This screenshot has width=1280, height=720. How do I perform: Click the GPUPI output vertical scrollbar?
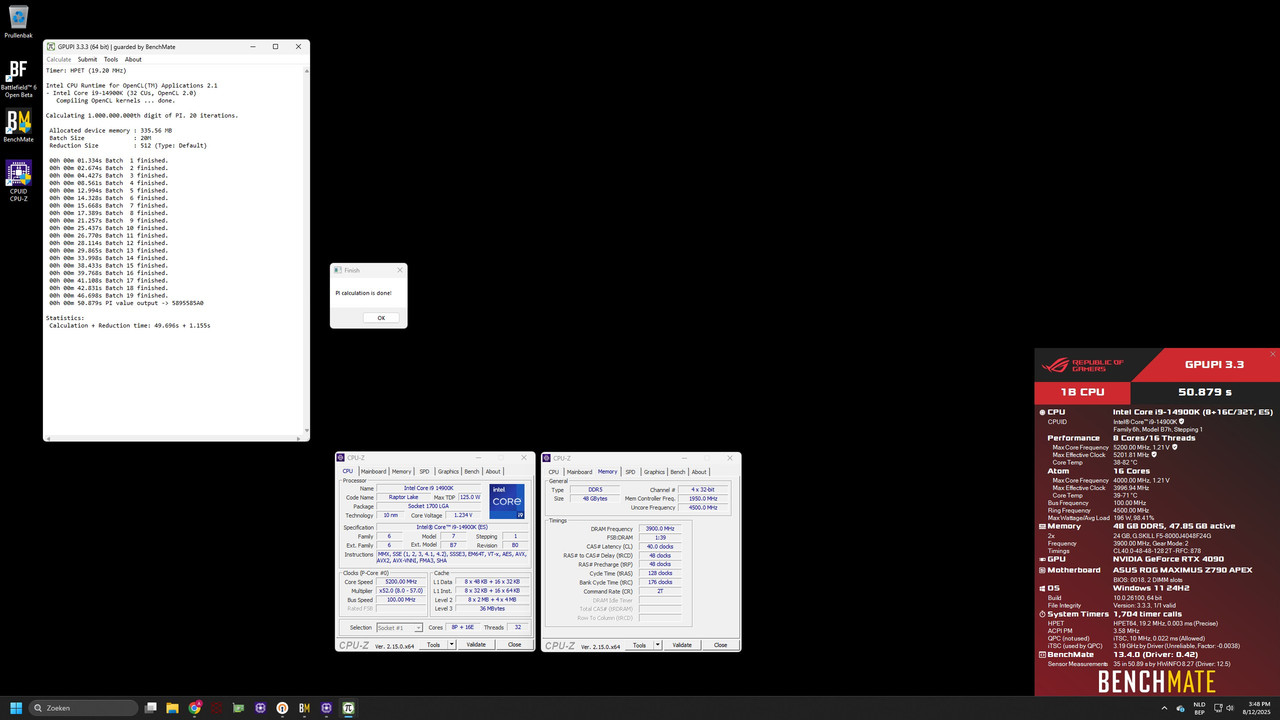(x=305, y=250)
